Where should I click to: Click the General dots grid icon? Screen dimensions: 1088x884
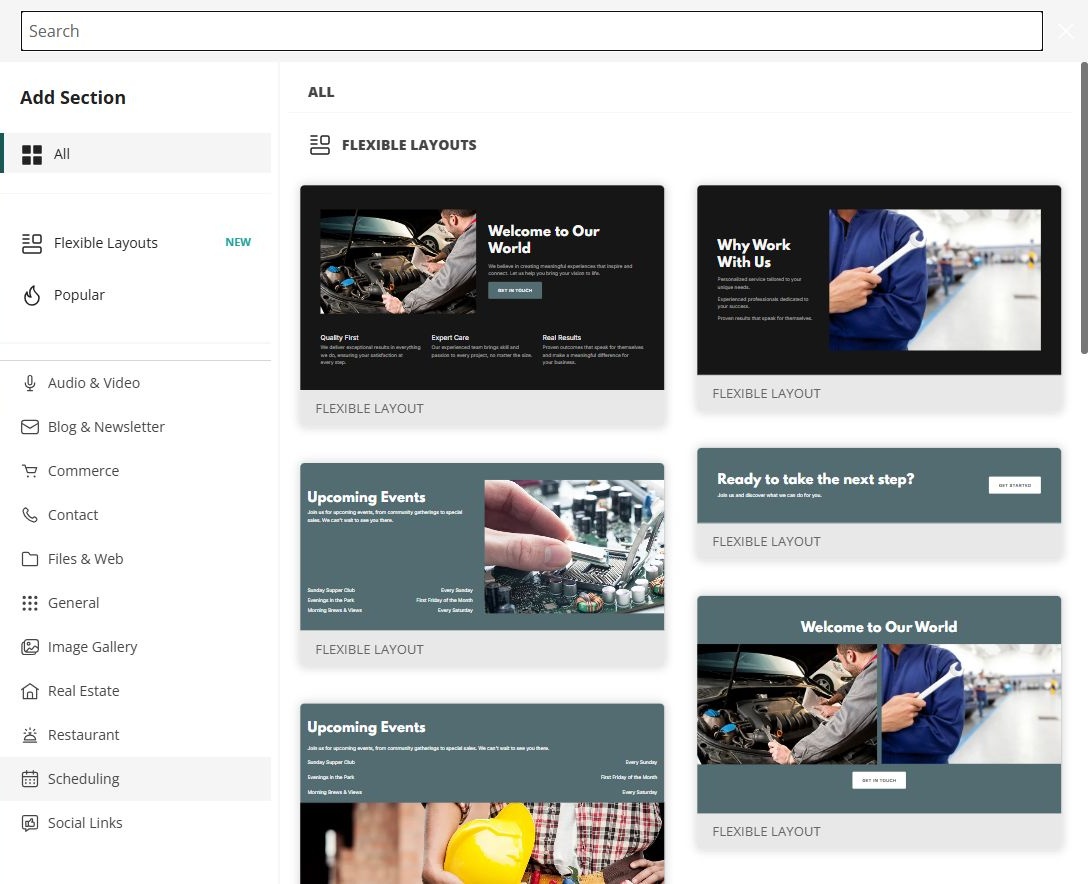coord(30,603)
